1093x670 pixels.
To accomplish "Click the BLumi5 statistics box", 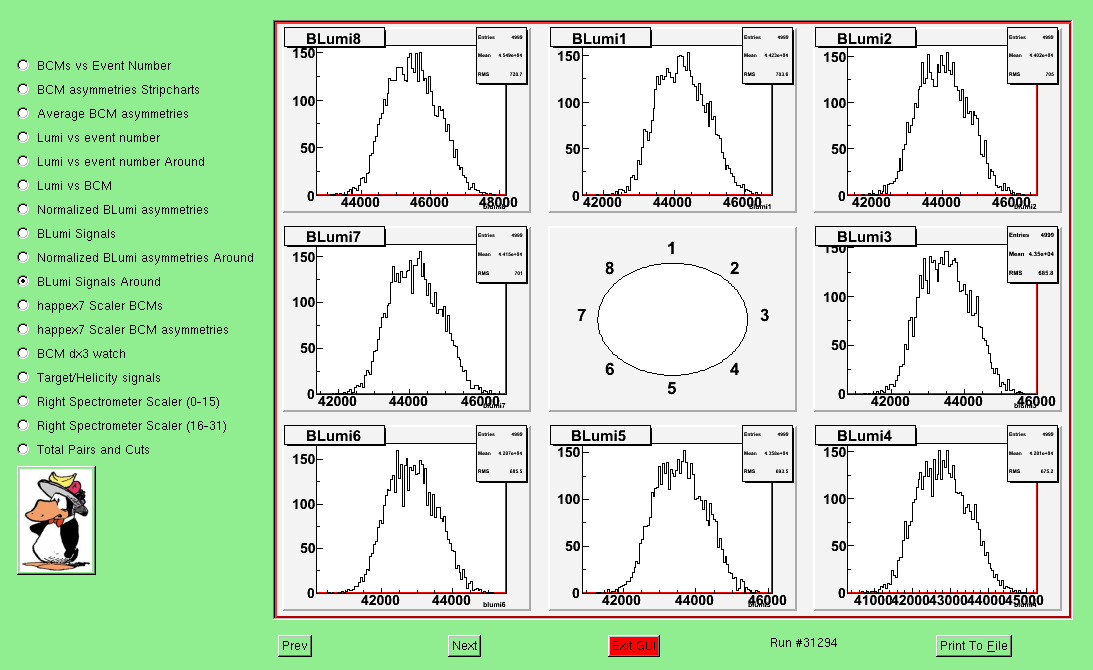I will [x=767, y=453].
